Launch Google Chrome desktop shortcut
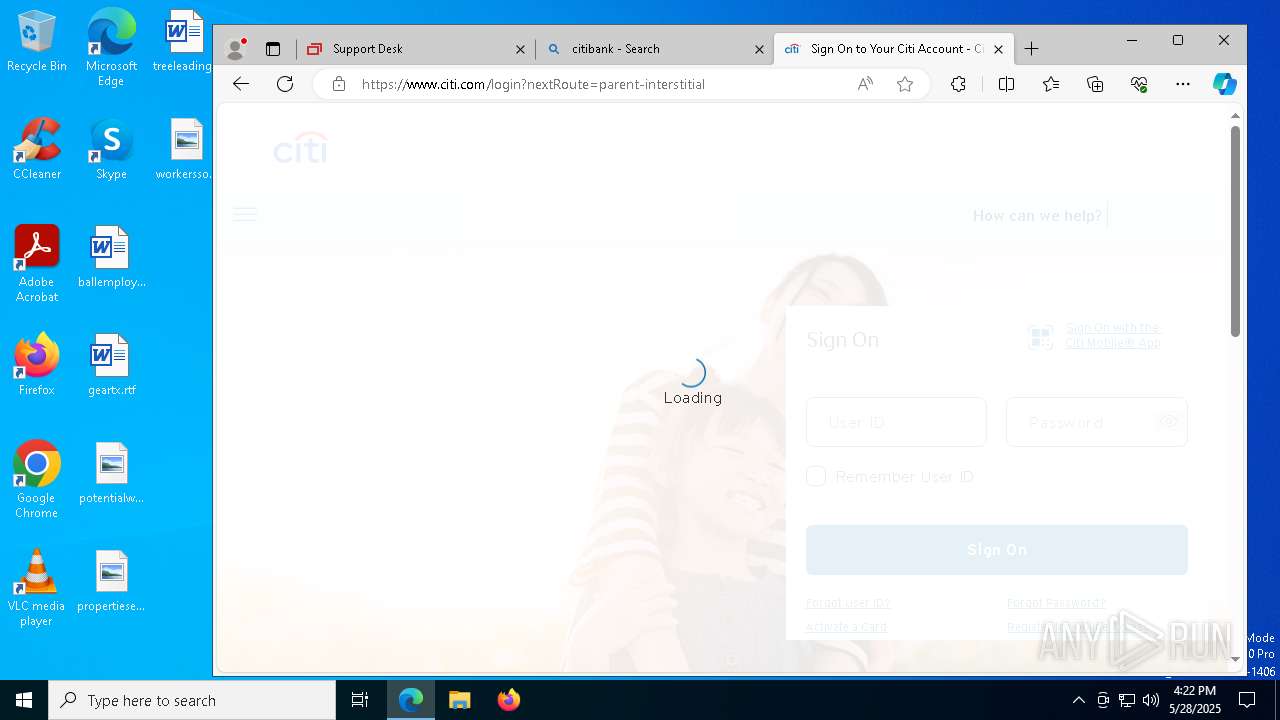The image size is (1280, 720). (37, 480)
